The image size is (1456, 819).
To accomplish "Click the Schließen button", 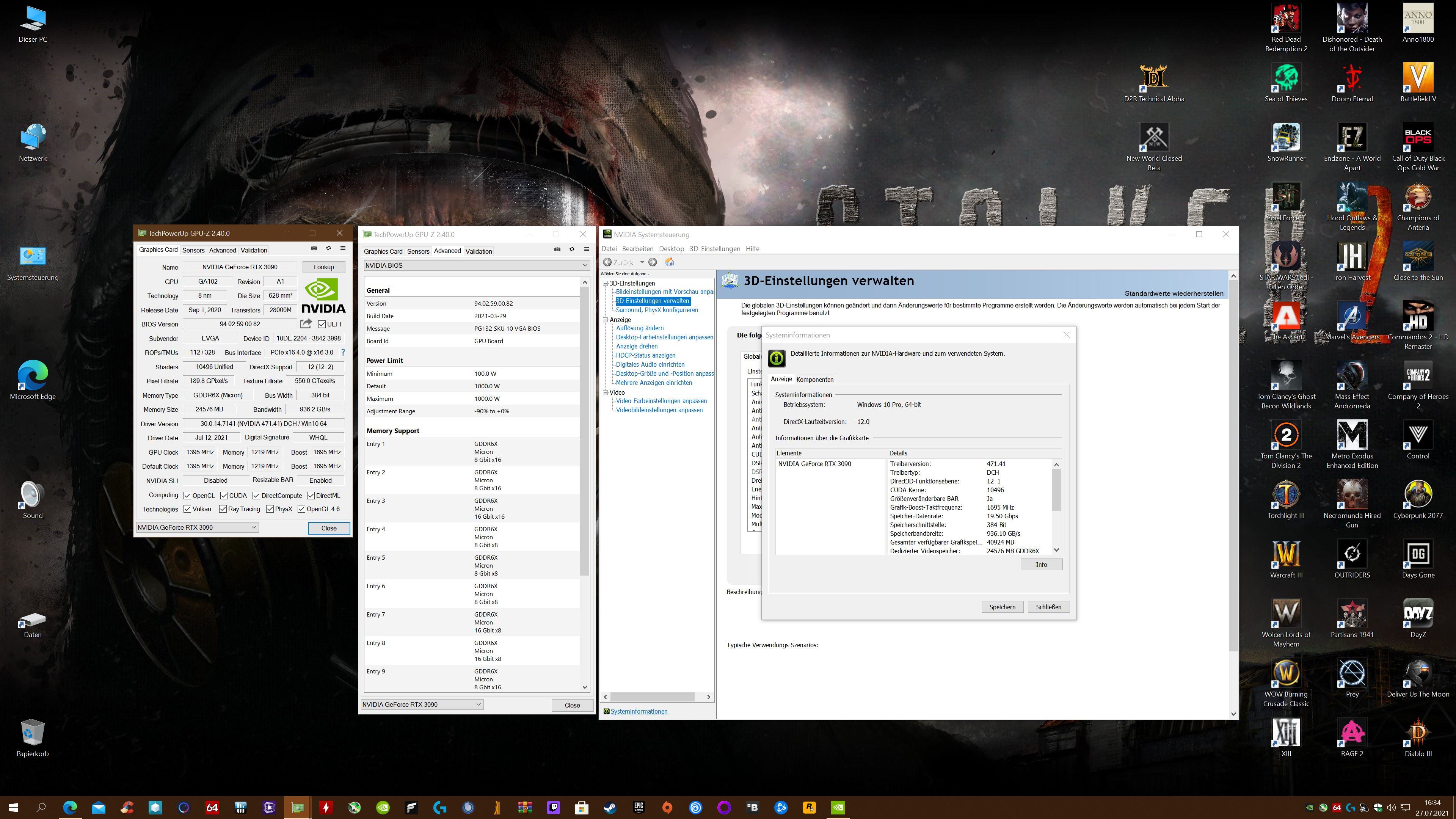I will tap(1048, 607).
